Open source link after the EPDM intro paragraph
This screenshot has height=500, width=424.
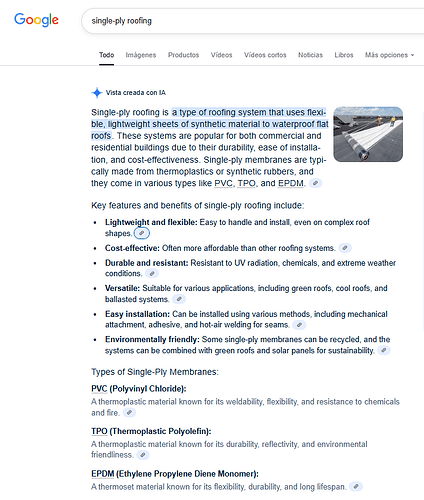pos(315,183)
